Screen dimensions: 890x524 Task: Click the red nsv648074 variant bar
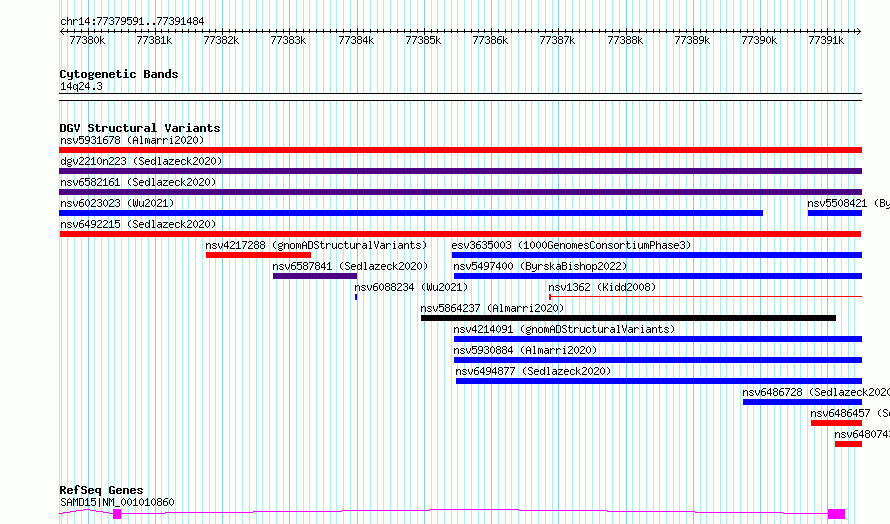[x=848, y=444]
